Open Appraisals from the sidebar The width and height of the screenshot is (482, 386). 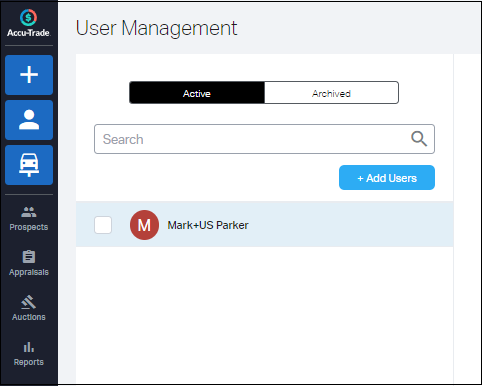(x=29, y=263)
